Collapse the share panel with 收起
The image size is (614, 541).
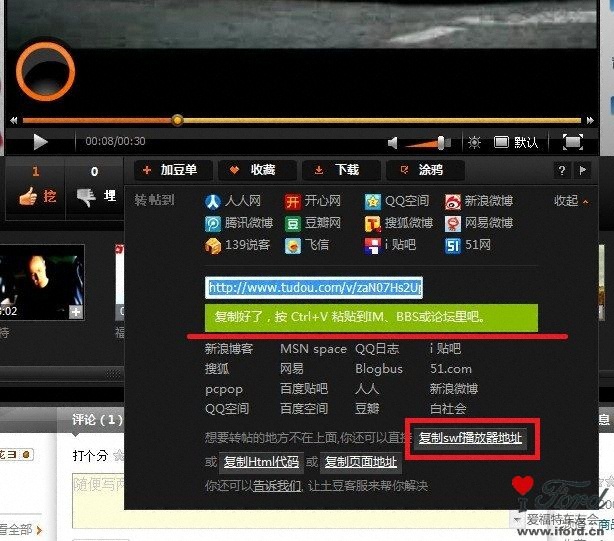click(x=571, y=201)
